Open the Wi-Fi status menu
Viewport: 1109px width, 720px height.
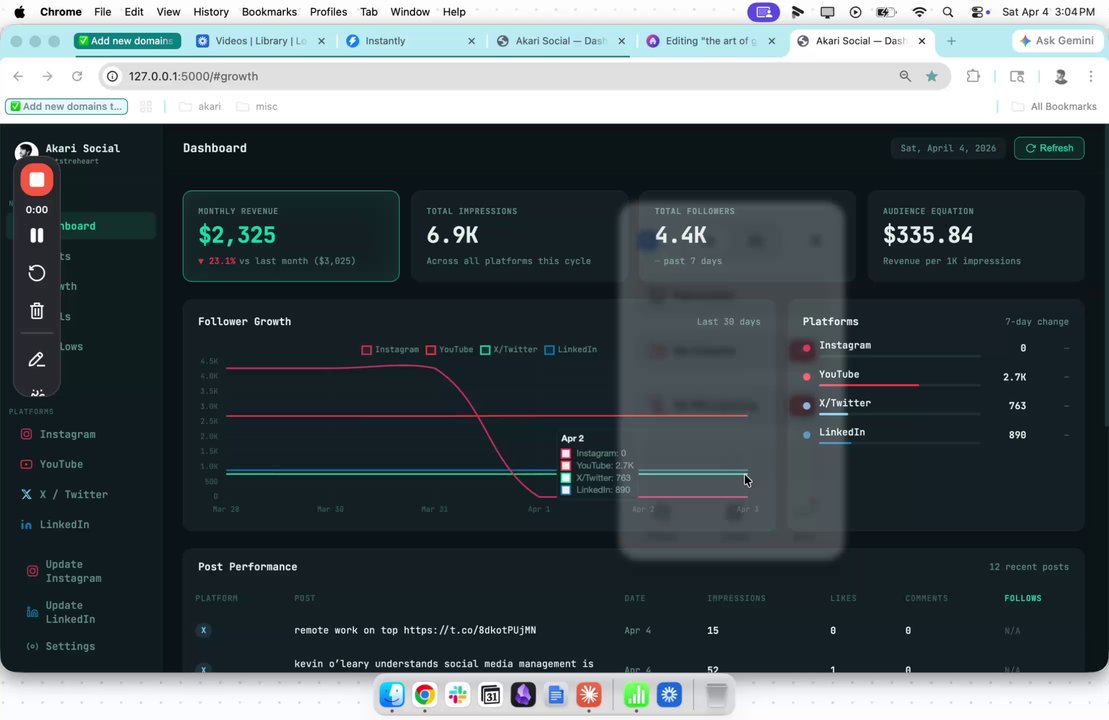pyautogui.click(x=919, y=12)
